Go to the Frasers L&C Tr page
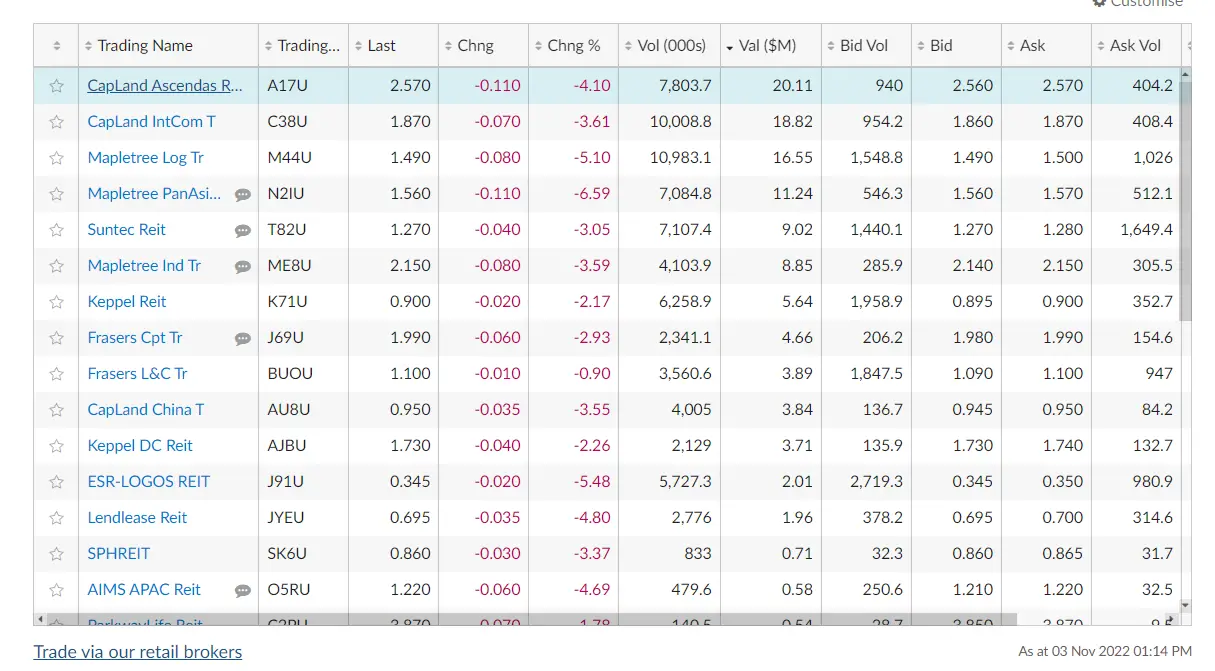Viewport: 1215px width, 671px height. [x=138, y=374]
